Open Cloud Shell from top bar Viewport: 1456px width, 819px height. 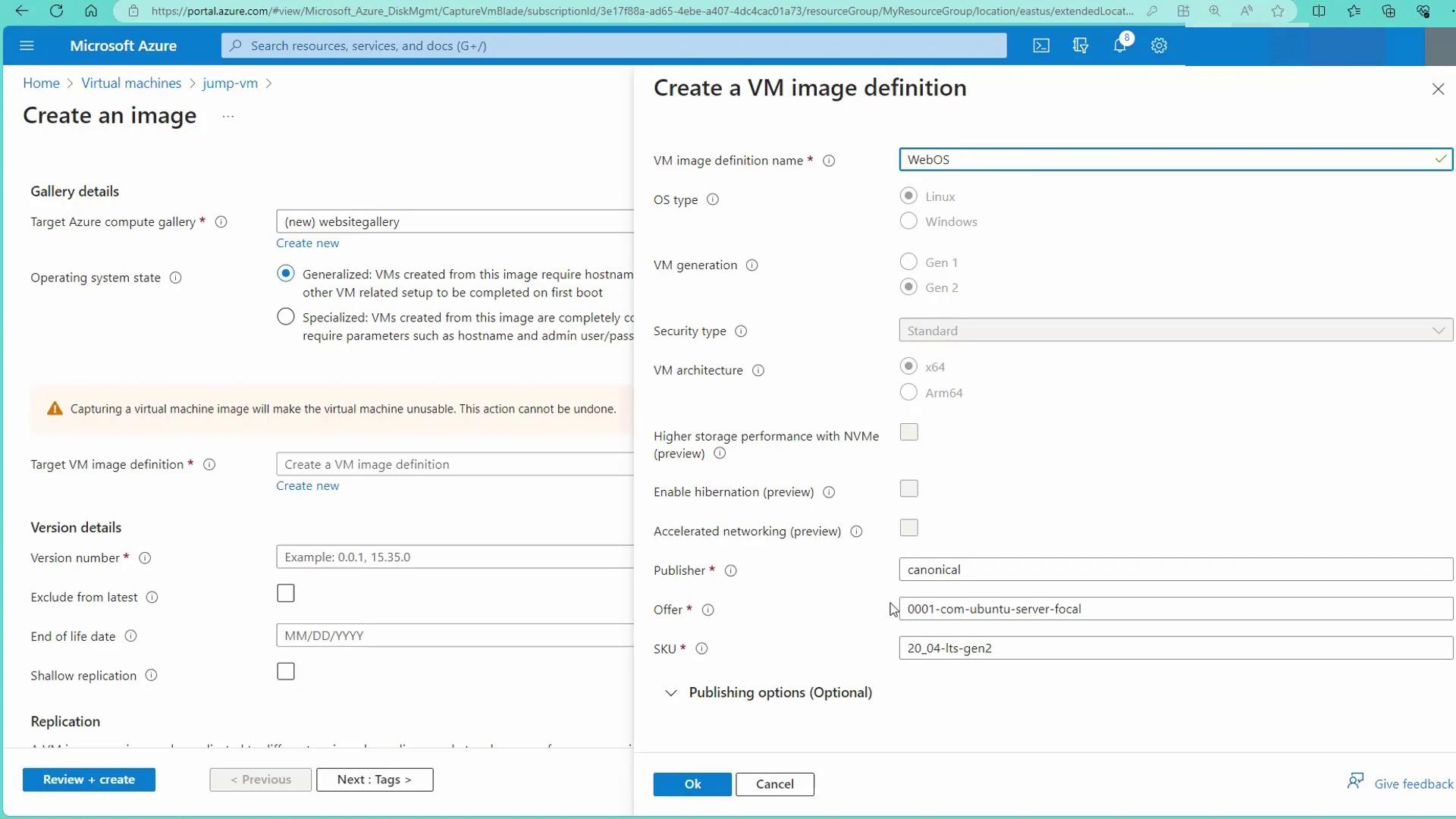[x=1041, y=45]
